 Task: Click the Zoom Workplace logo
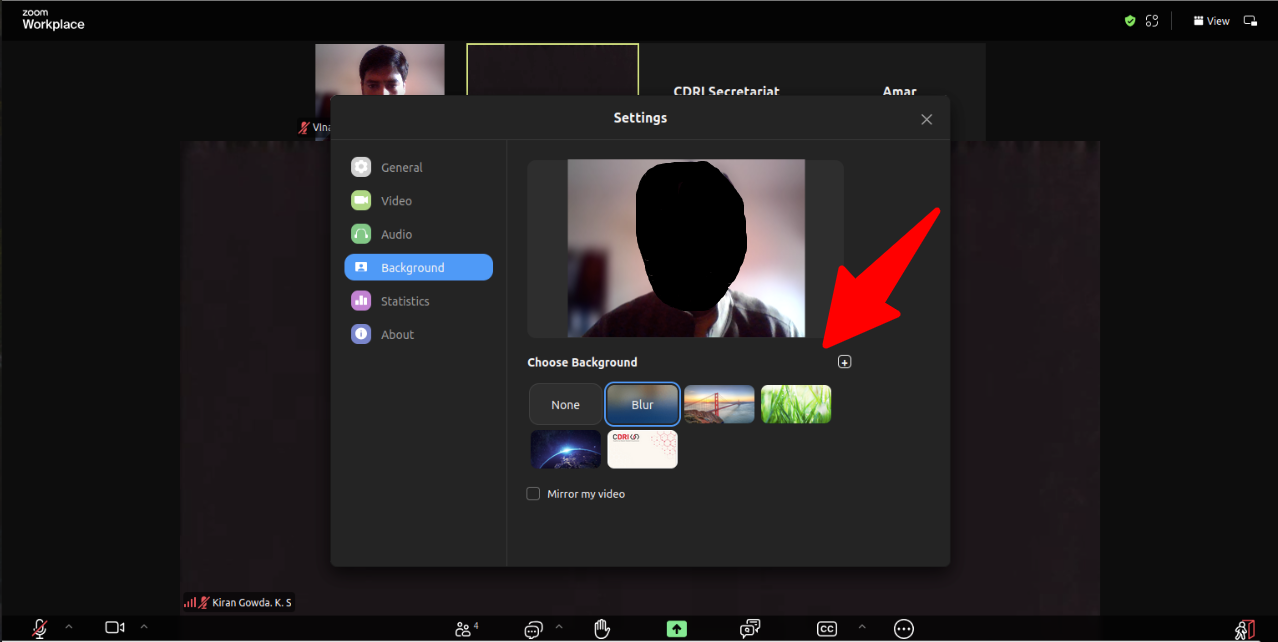(x=53, y=20)
